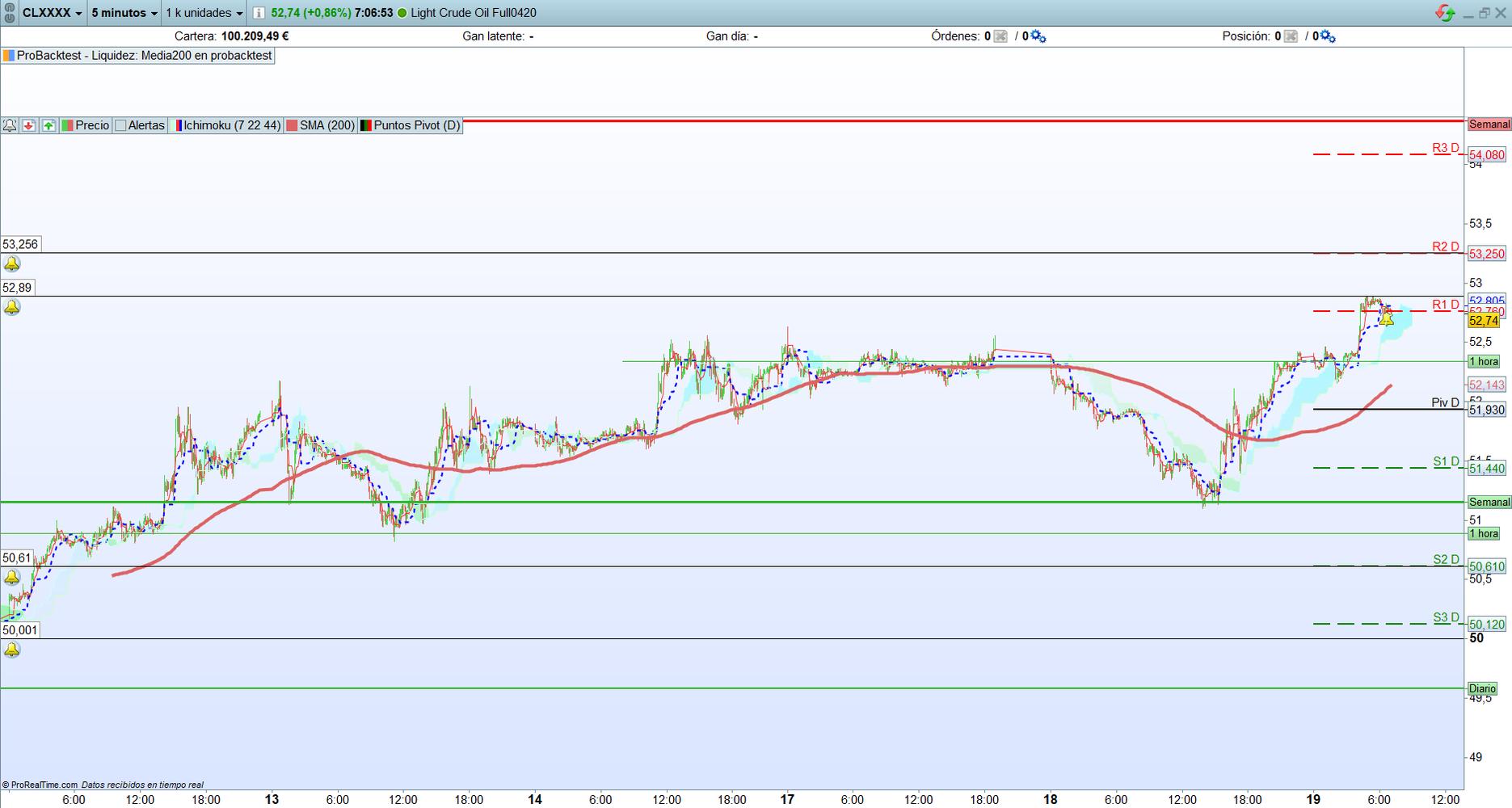Click the red-green refresh arrows icon
Viewport: 1512px width, 808px height.
[x=1445, y=13]
